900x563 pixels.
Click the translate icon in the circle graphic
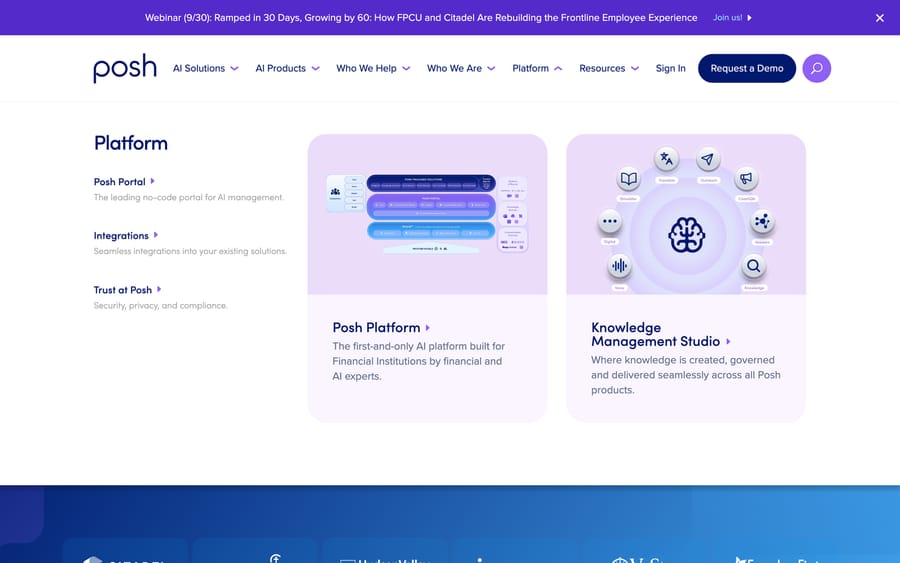point(666,159)
